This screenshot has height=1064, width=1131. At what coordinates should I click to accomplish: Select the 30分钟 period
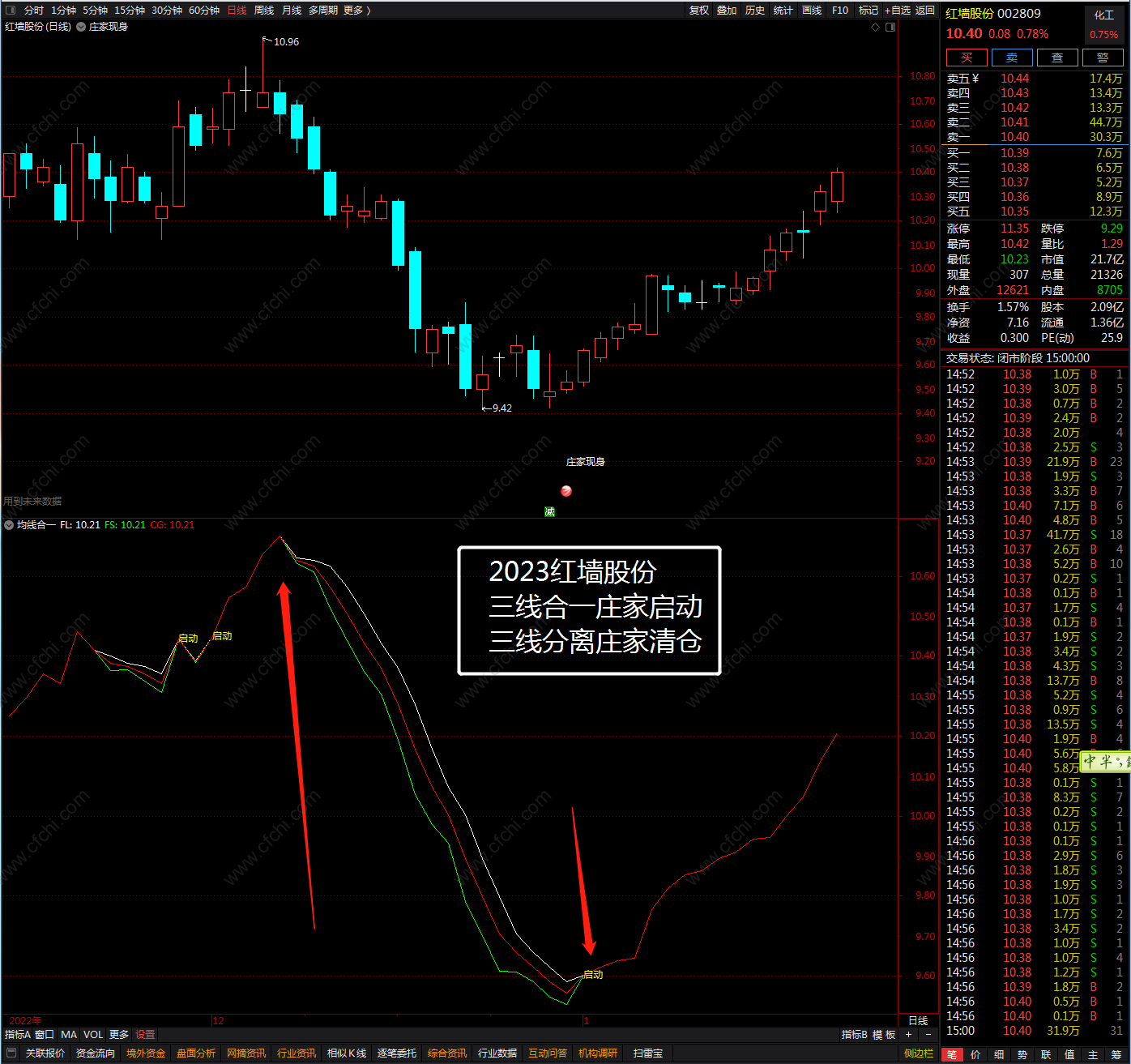pos(167,11)
